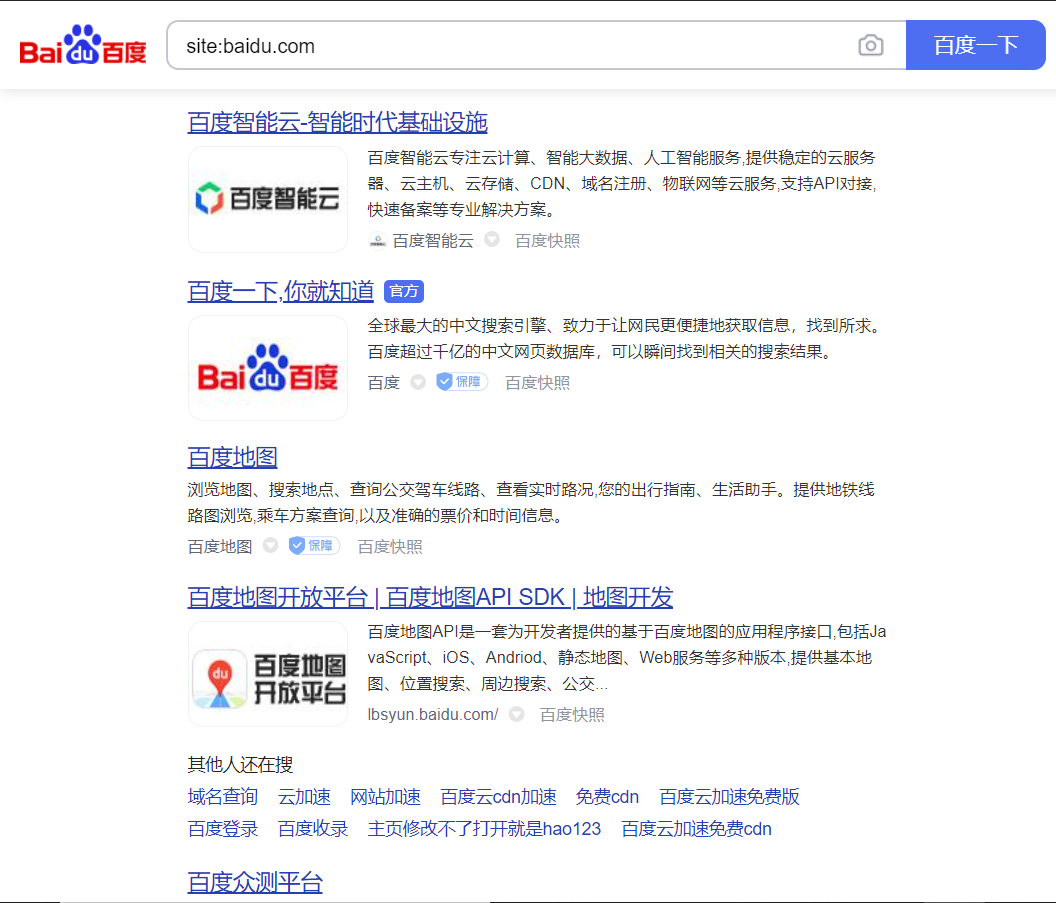This screenshot has width=1056, height=903.
Task: Click the Baidu logo result thumbnail
Action: coord(267,368)
